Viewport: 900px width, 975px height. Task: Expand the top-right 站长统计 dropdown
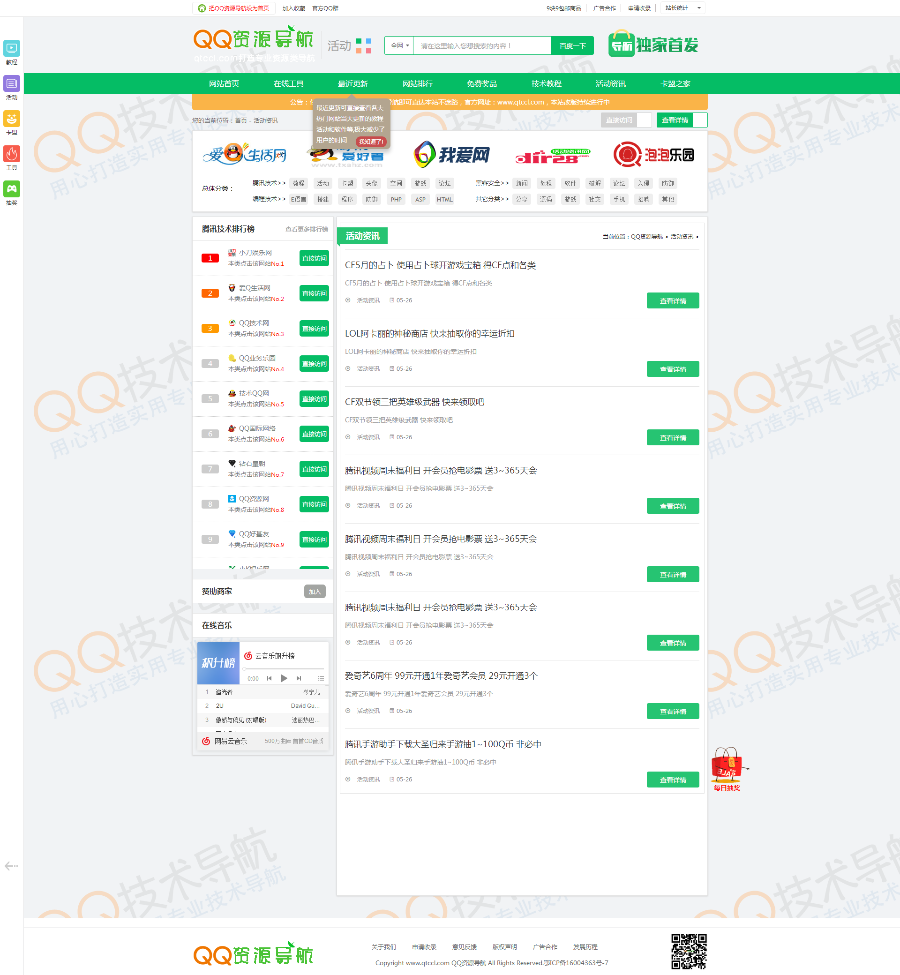tap(683, 8)
